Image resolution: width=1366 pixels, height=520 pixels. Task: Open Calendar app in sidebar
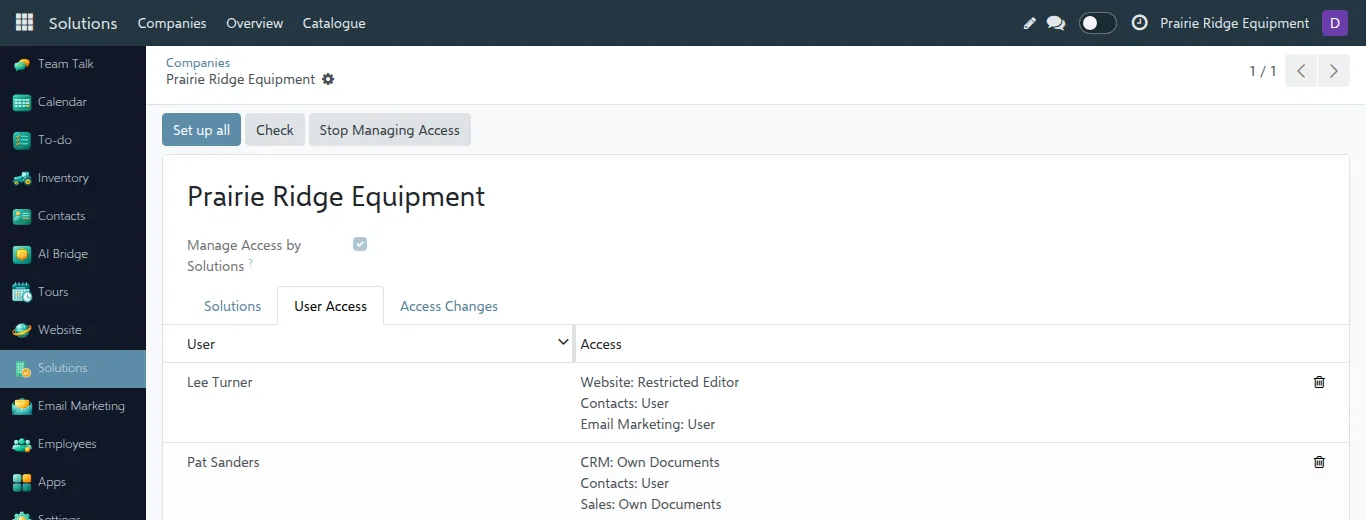pos(73,102)
